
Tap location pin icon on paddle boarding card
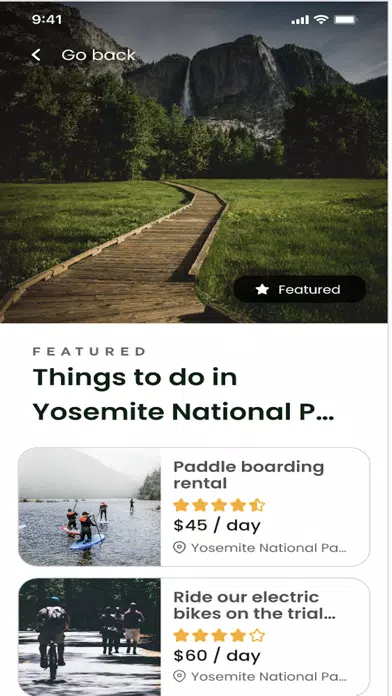click(179, 548)
